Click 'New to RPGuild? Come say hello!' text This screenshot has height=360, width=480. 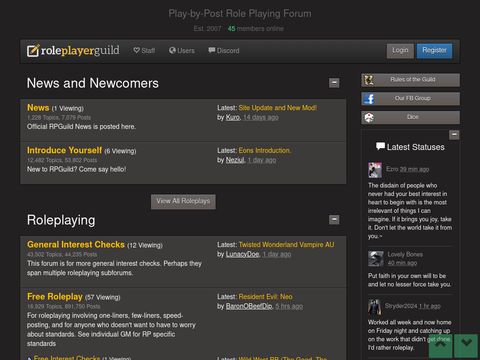pos(76,169)
